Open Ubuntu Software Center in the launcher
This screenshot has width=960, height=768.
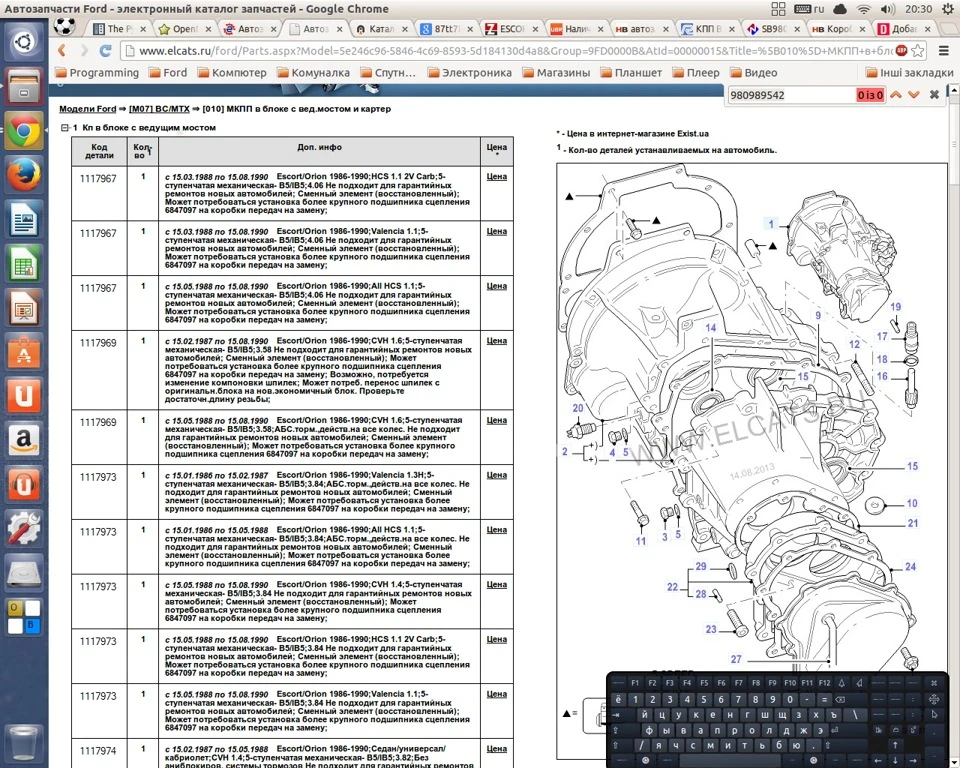(24, 352)
